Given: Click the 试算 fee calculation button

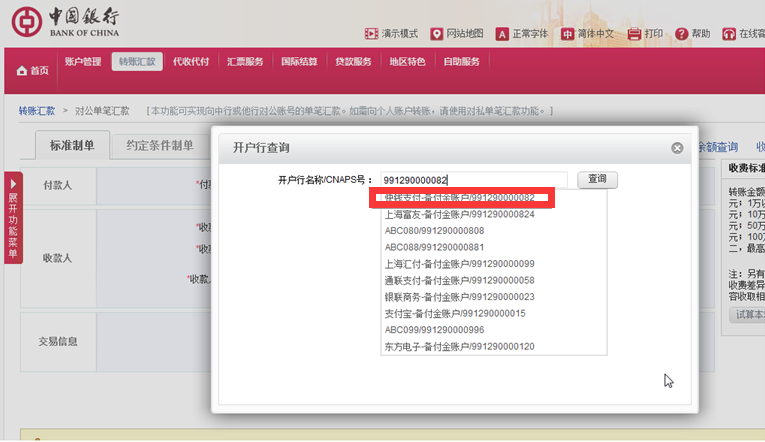Looking at the screenshot, I should pos(747,315).
